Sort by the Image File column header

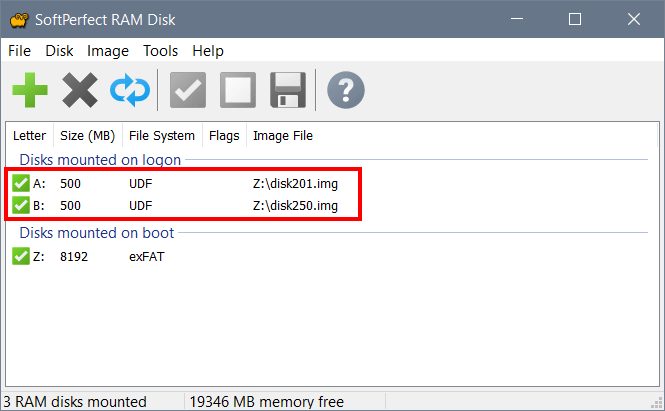(283, 136)
